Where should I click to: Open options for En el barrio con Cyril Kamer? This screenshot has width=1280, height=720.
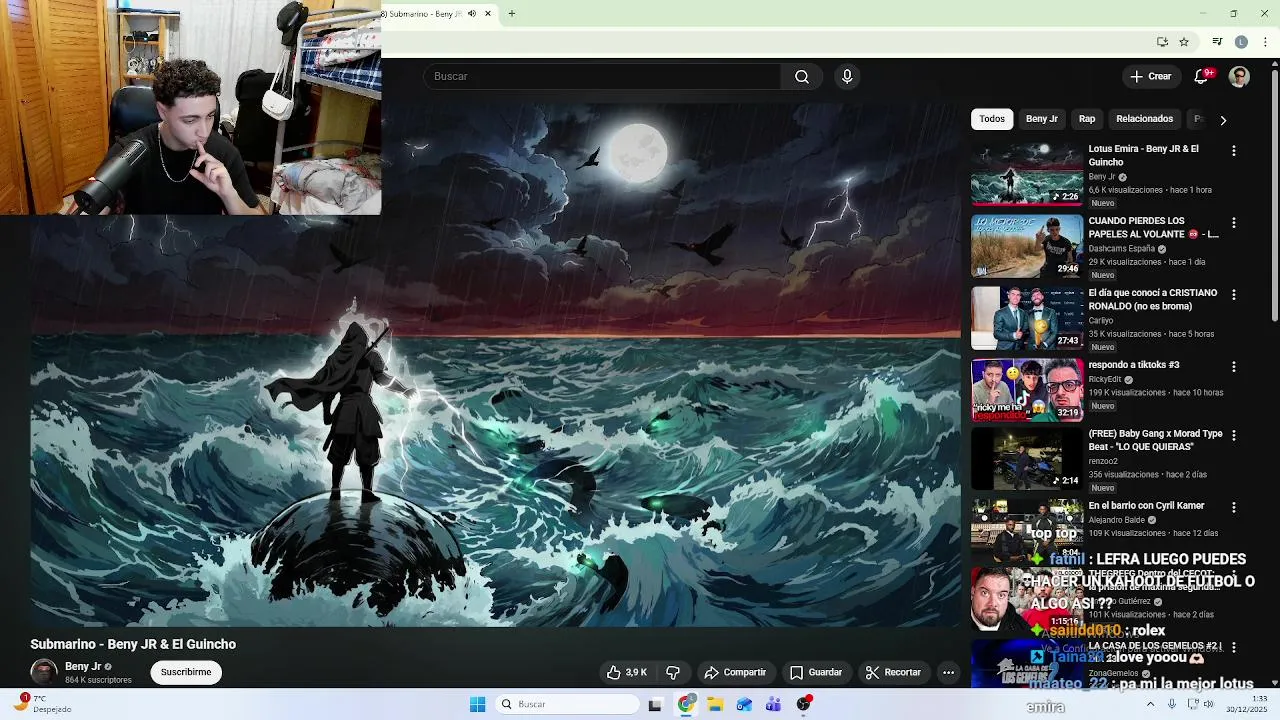(x=1233, y=507)
